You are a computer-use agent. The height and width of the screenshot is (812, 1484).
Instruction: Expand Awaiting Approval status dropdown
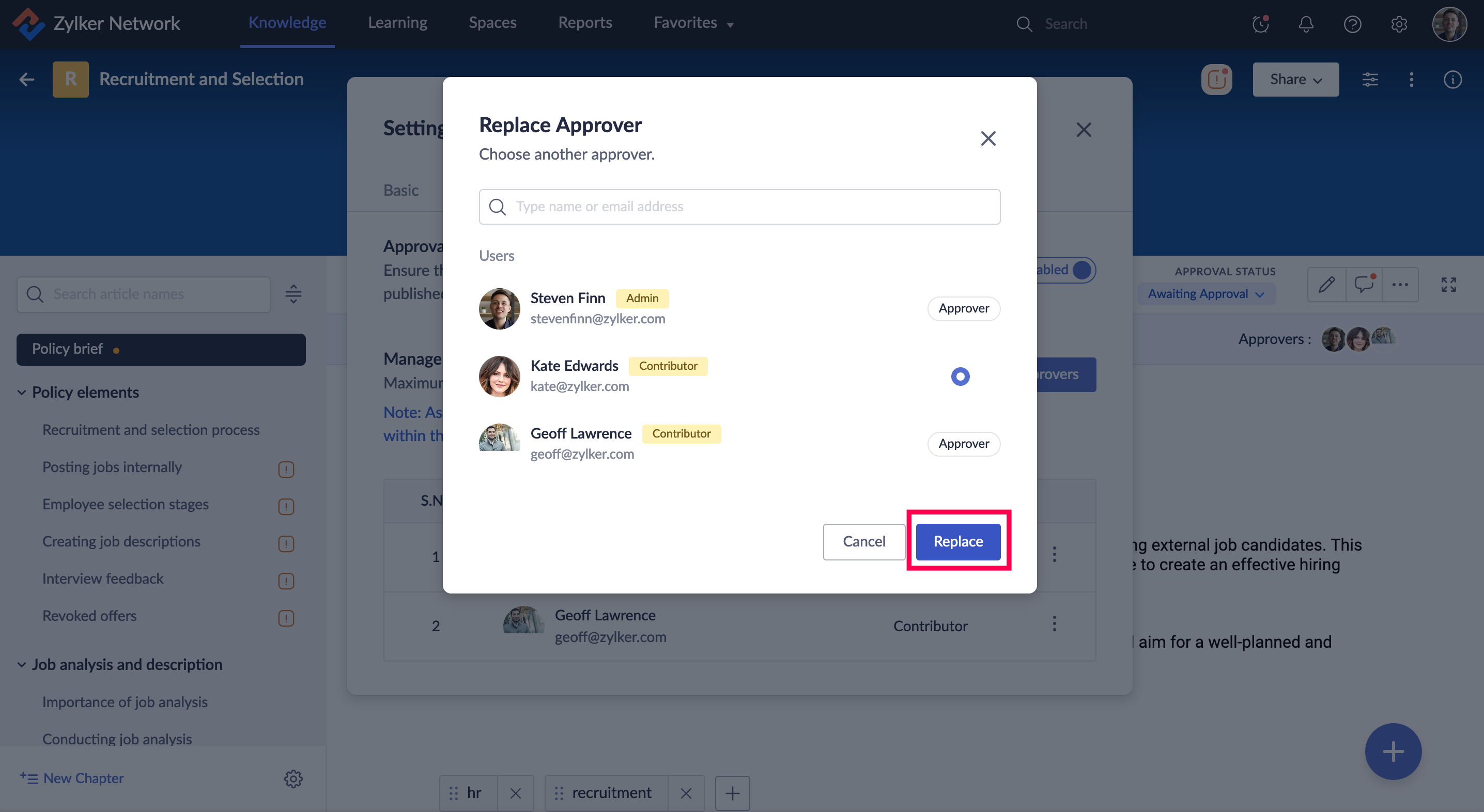(x=1206, y=294)
